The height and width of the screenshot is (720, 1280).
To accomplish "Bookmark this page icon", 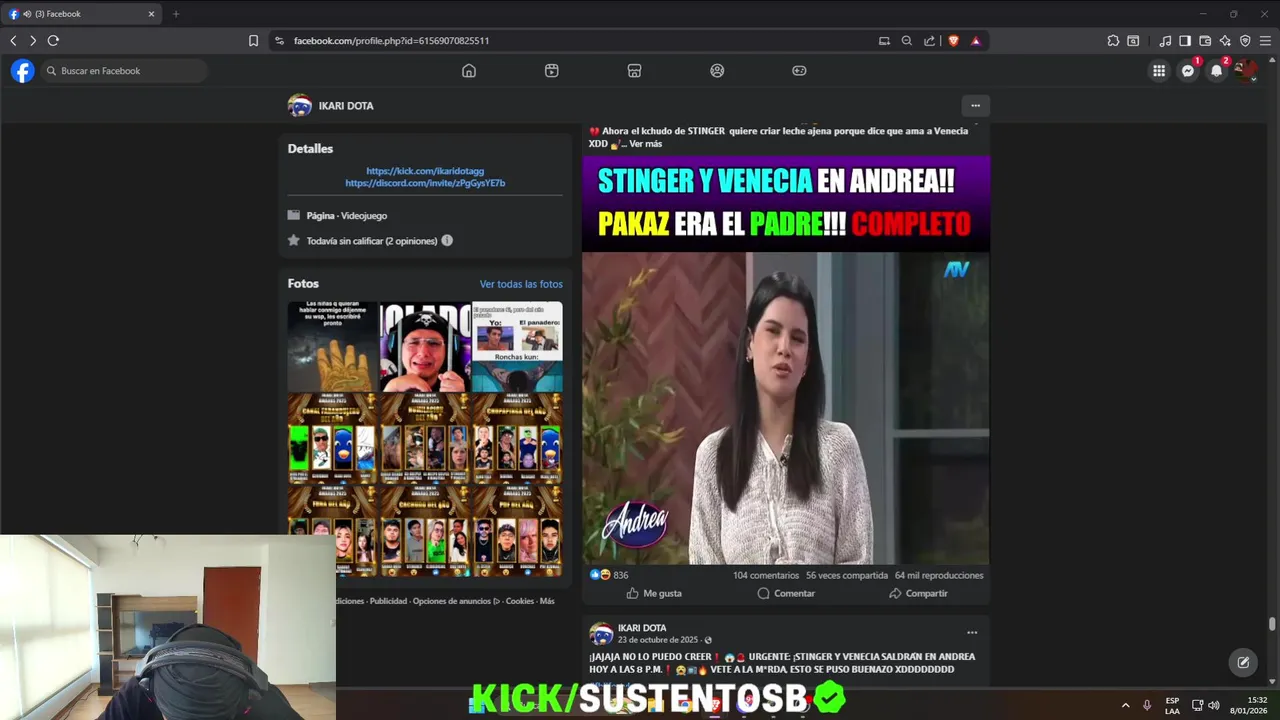I will pos(253,41).
